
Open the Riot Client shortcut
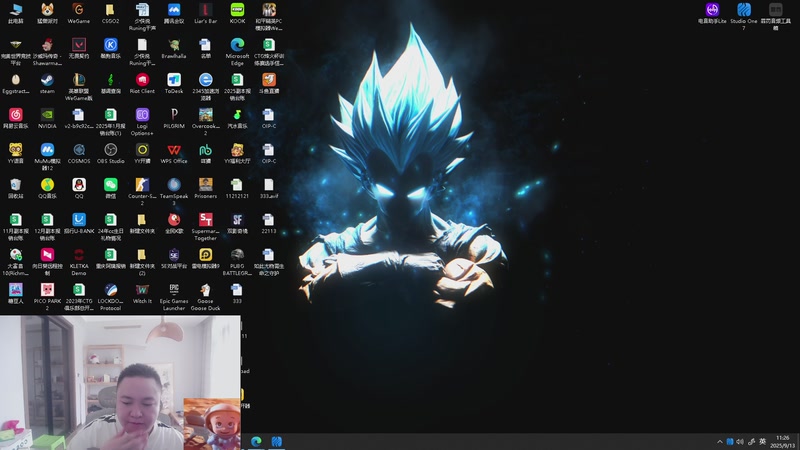coord(142,84)
